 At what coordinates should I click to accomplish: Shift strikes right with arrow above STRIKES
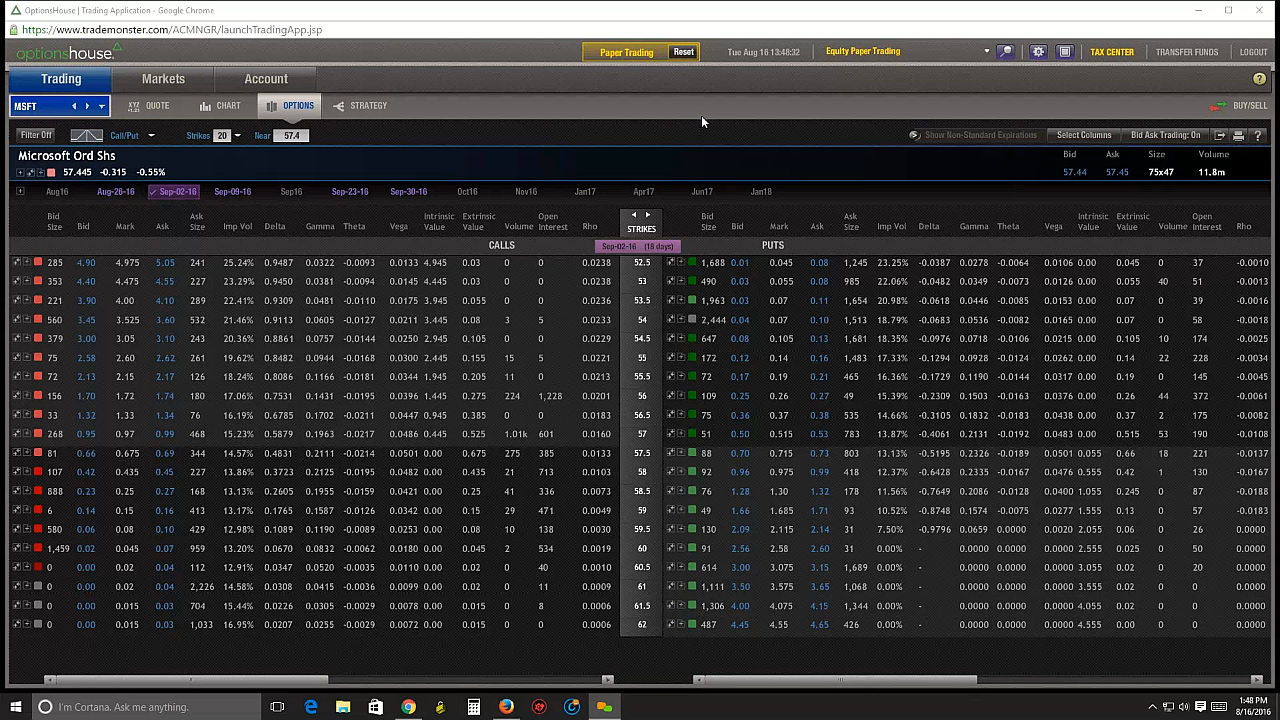coord(647,215)
